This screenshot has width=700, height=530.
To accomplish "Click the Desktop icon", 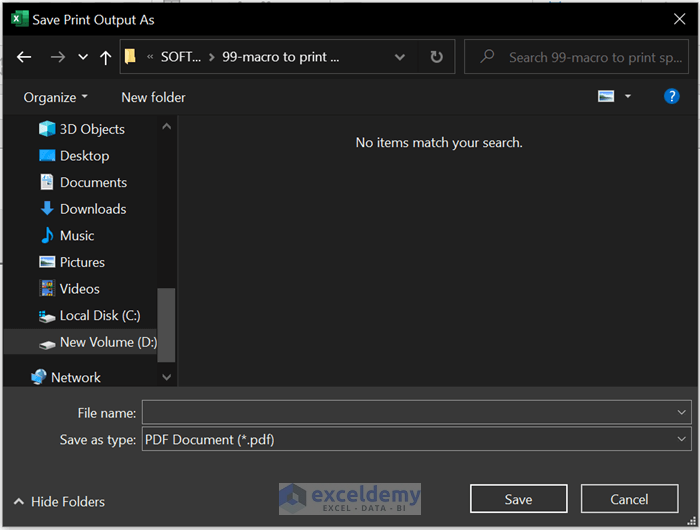I will coord(47,155).
